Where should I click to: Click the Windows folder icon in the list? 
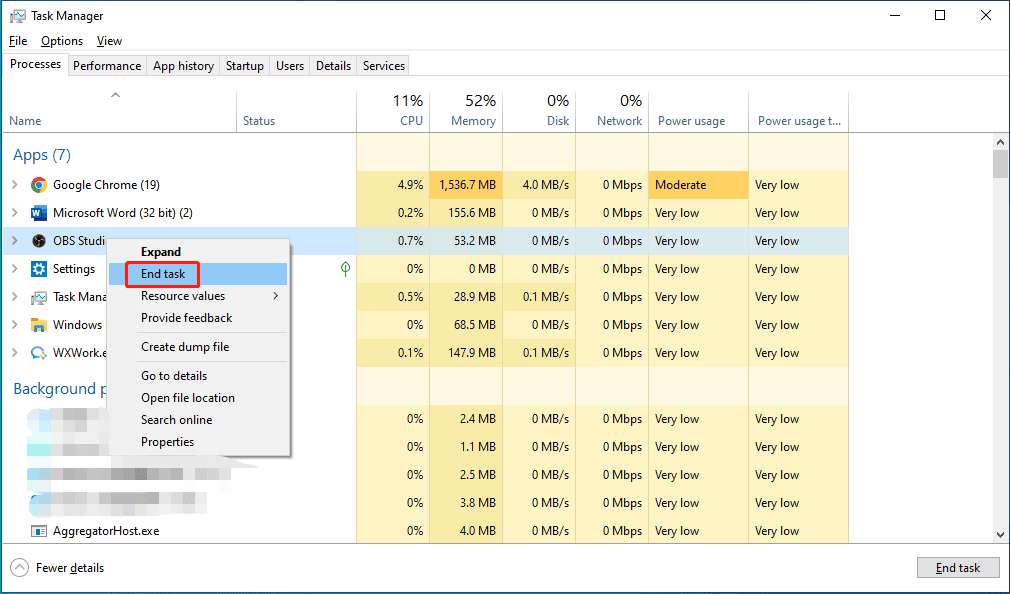point(38,325)
